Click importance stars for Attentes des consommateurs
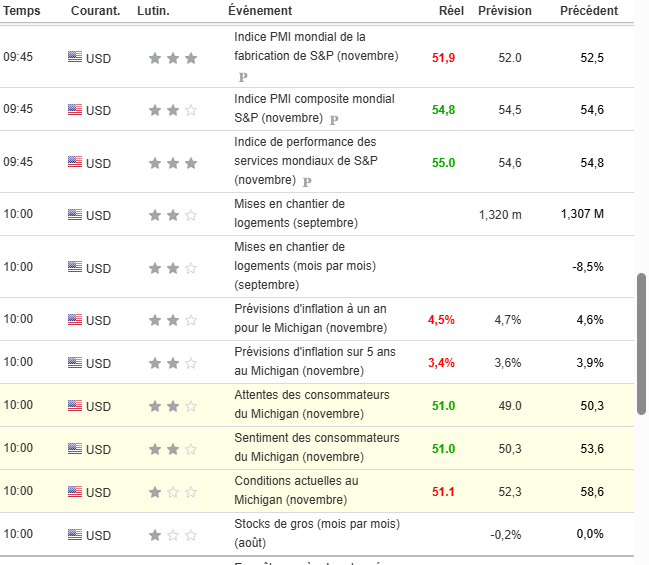 coord(173,406)
